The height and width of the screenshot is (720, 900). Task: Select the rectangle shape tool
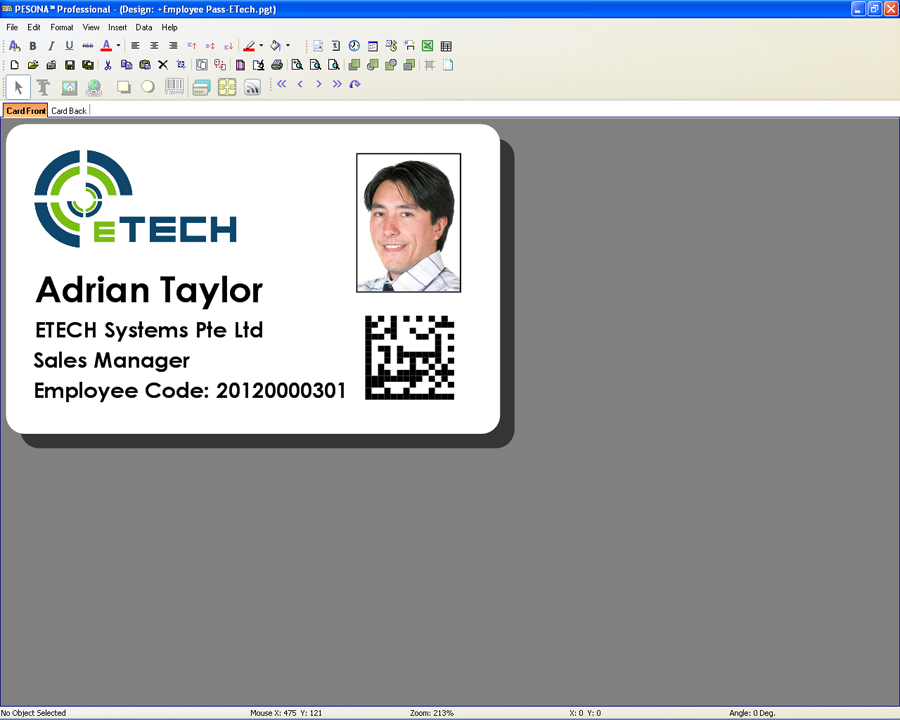pyautogui.click(x=123, y=88)
